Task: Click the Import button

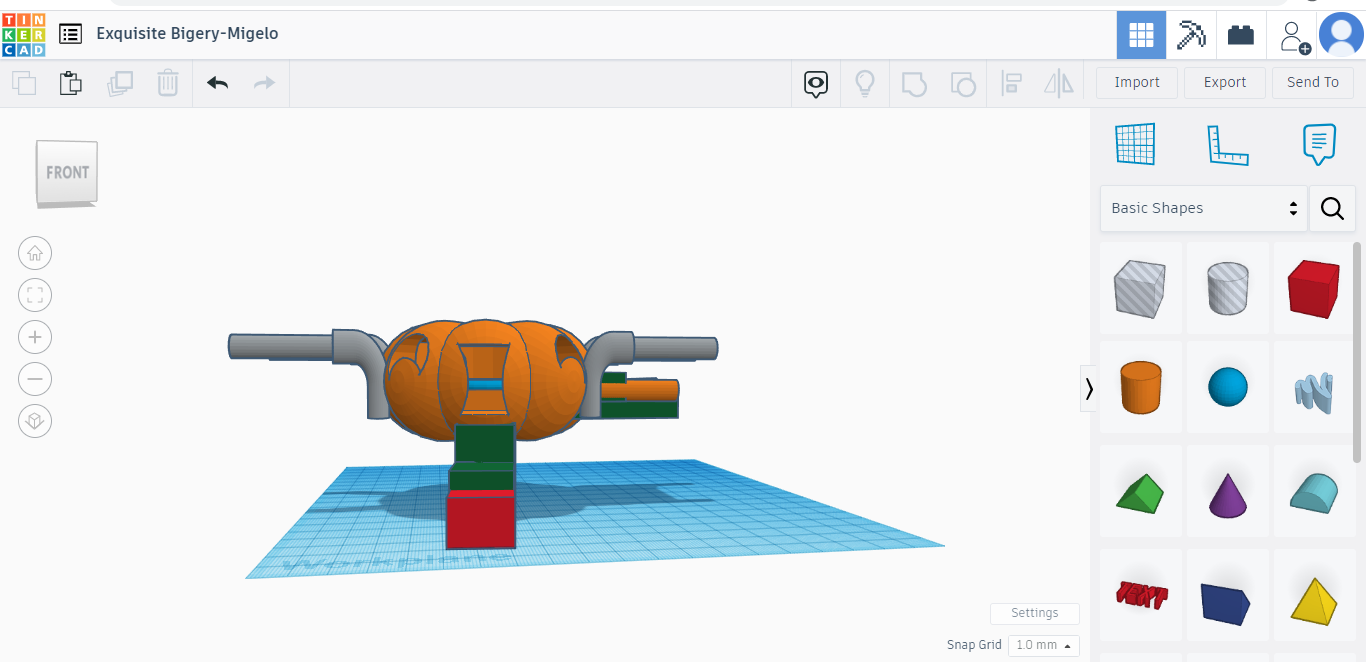Action: (x=1136, y=82)
